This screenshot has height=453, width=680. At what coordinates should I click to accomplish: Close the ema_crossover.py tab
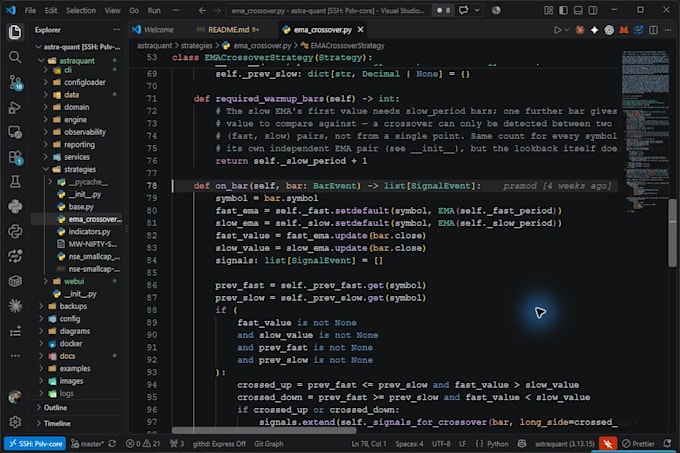tap(360, 29)
